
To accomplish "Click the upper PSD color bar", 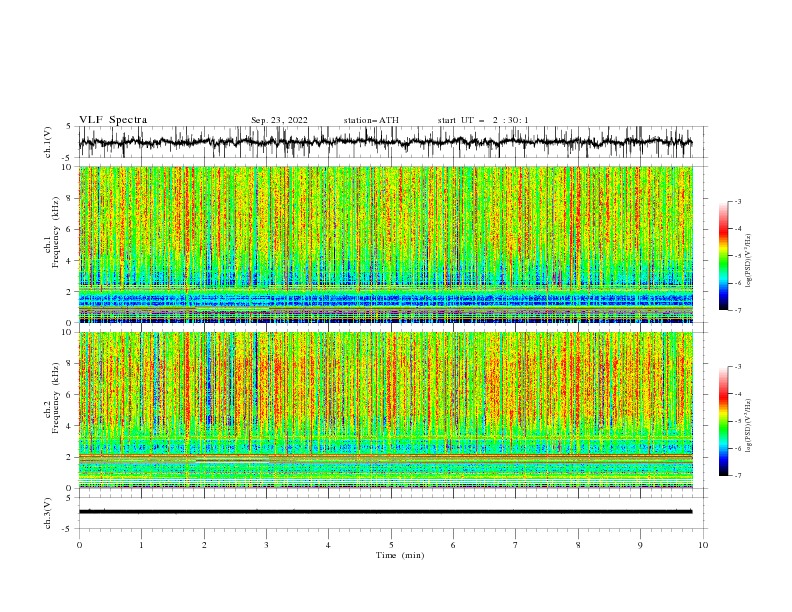I will (723, 255).
